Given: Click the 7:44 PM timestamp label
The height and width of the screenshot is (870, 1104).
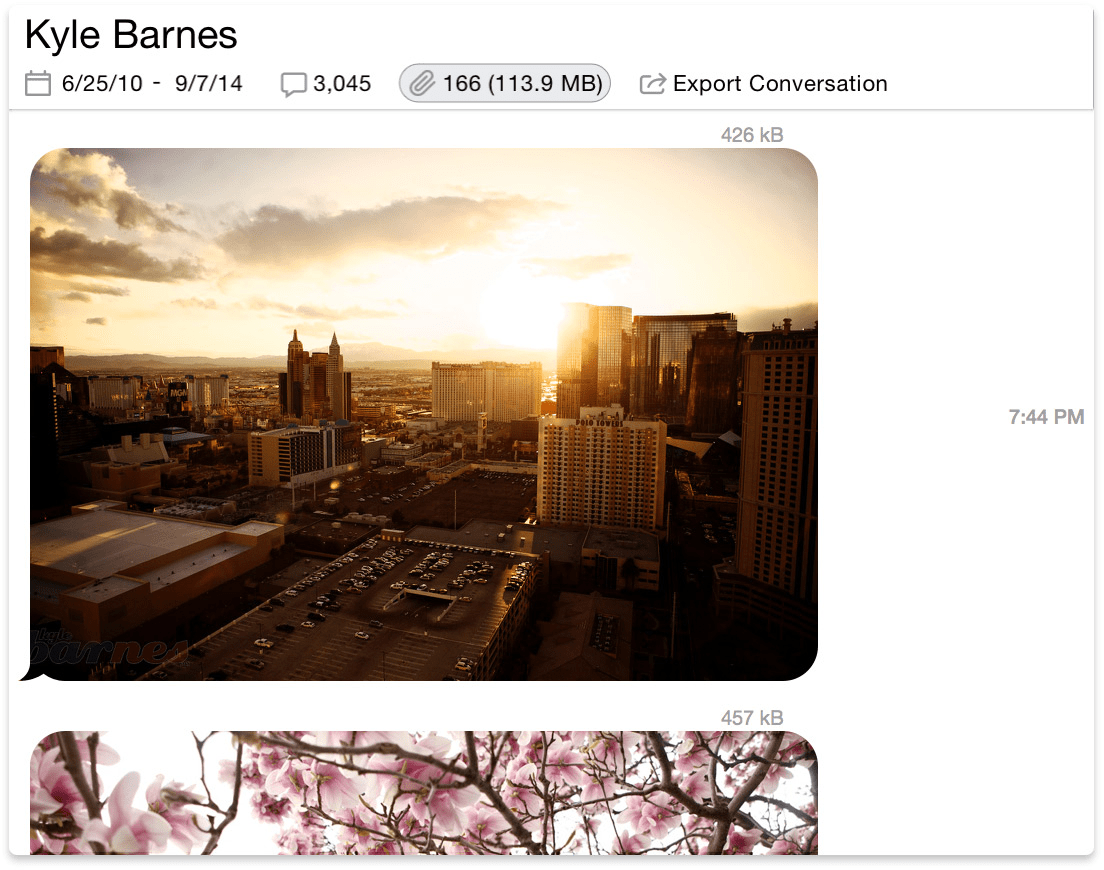Looking at the screenshot, I should pyautogui.click(x=1045, y=417).
